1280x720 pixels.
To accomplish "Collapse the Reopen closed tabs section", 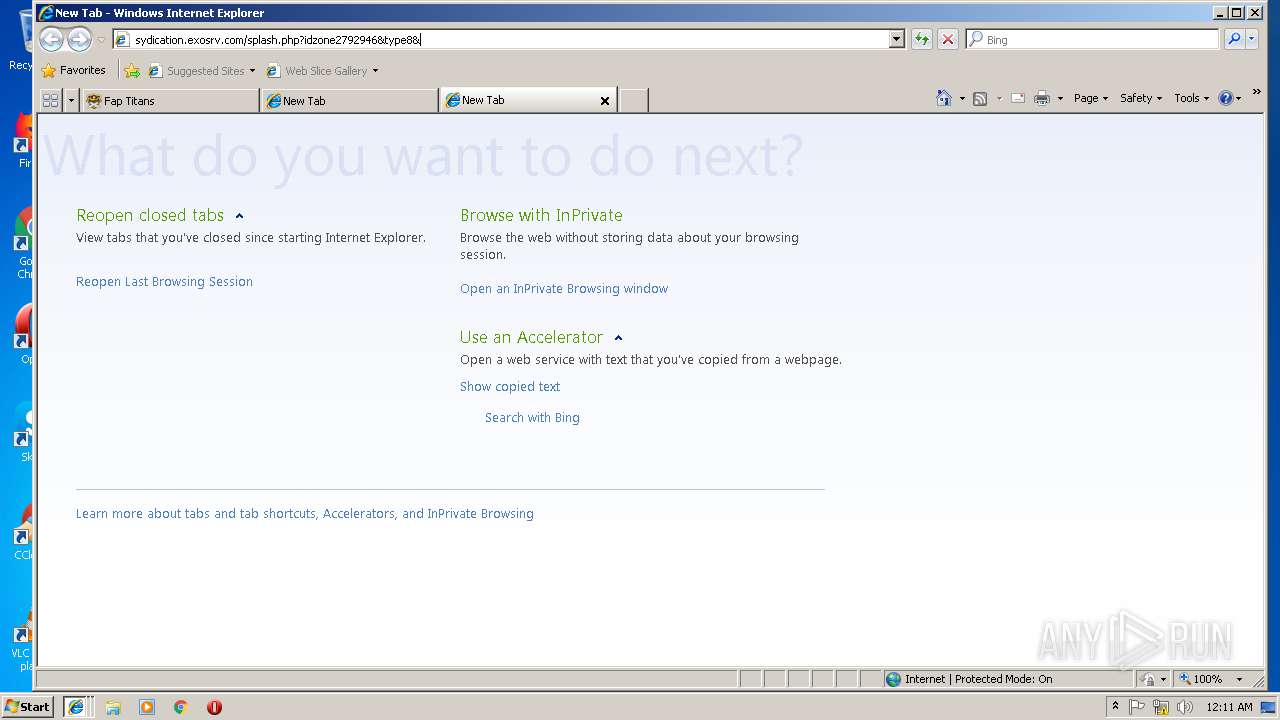I will (x=239, y=215).
